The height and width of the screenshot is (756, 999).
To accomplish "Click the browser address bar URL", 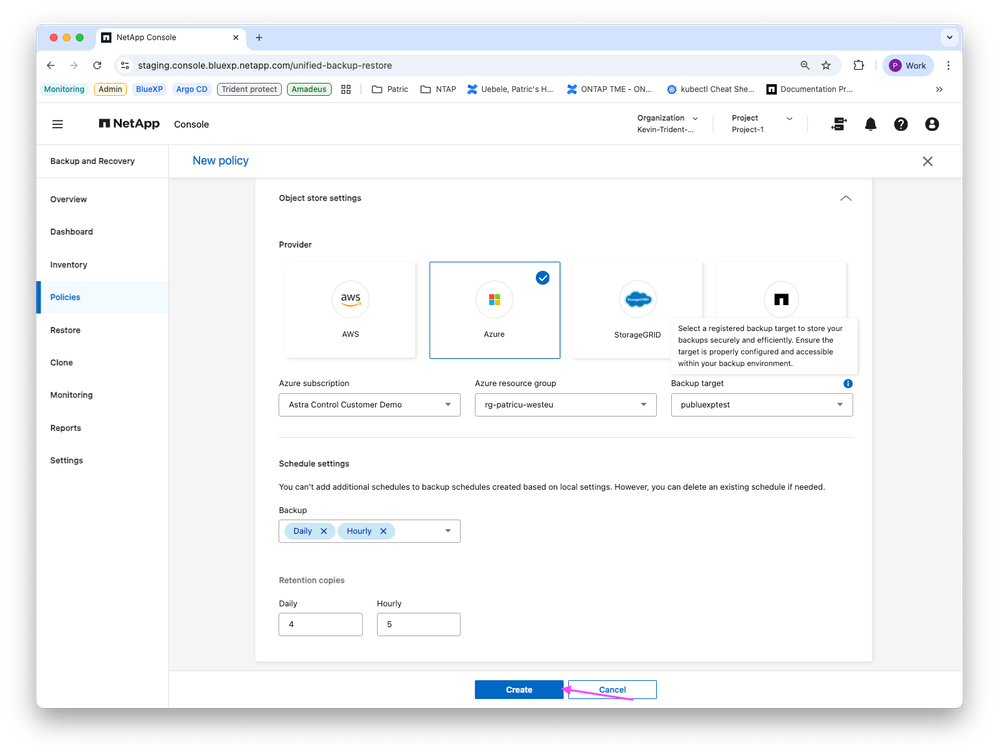I will coord(264,65).
